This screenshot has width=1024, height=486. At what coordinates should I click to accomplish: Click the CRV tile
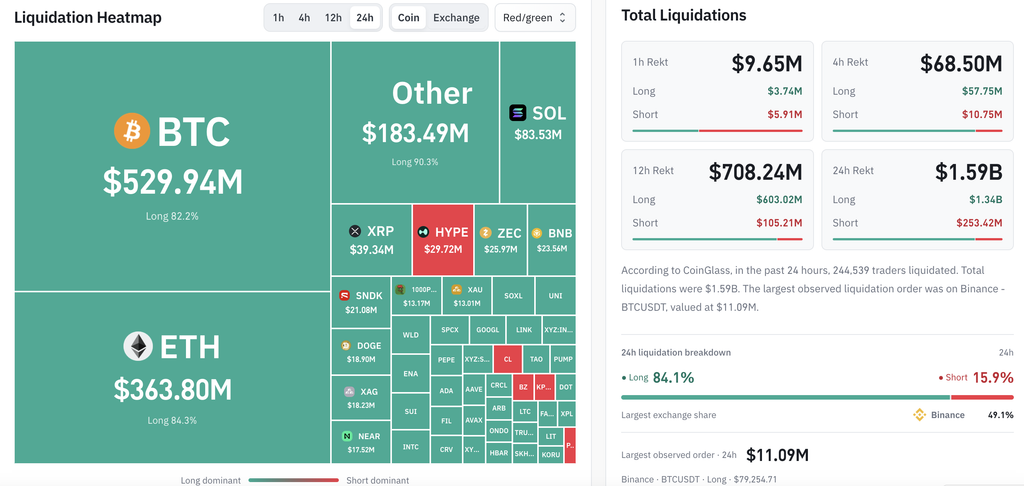[x=446, y=449]
